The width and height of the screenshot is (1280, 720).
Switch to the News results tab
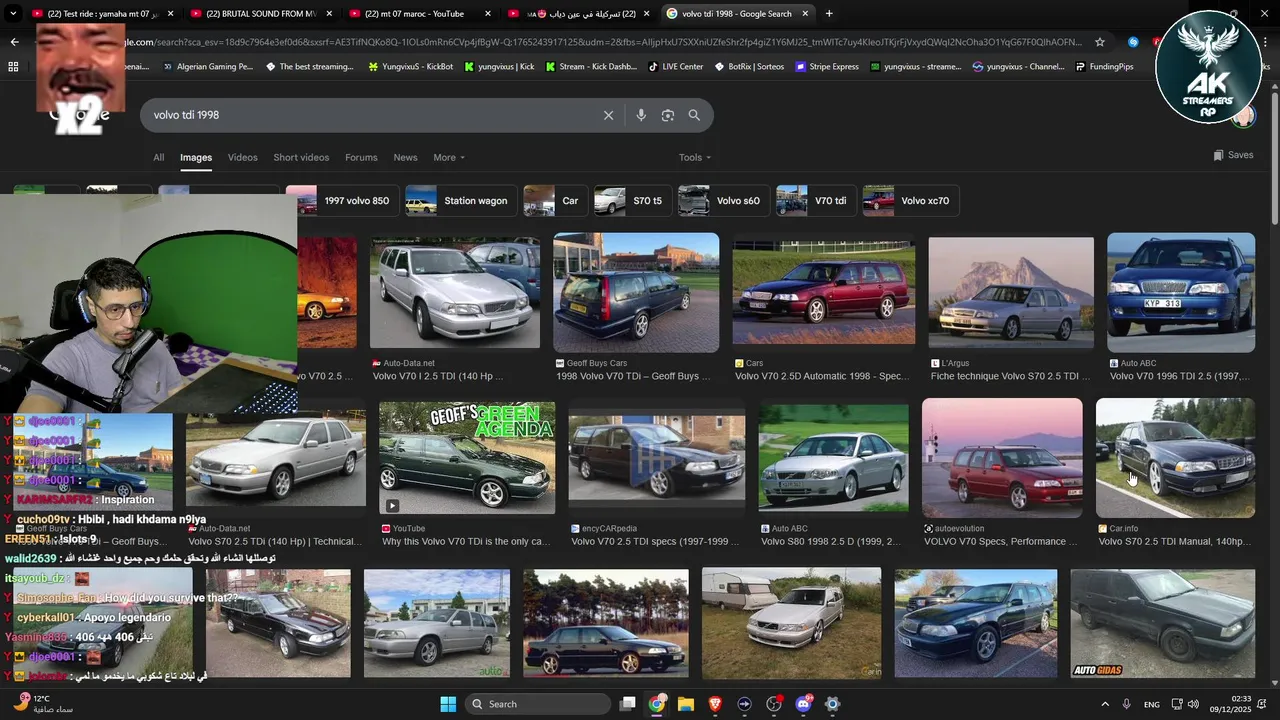(405, 157)
